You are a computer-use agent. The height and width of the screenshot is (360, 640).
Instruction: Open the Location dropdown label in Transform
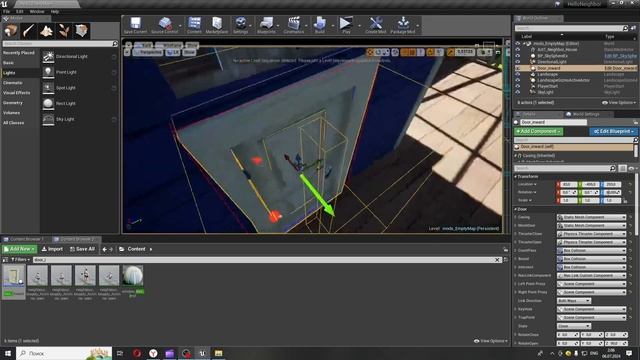(527, 184)
